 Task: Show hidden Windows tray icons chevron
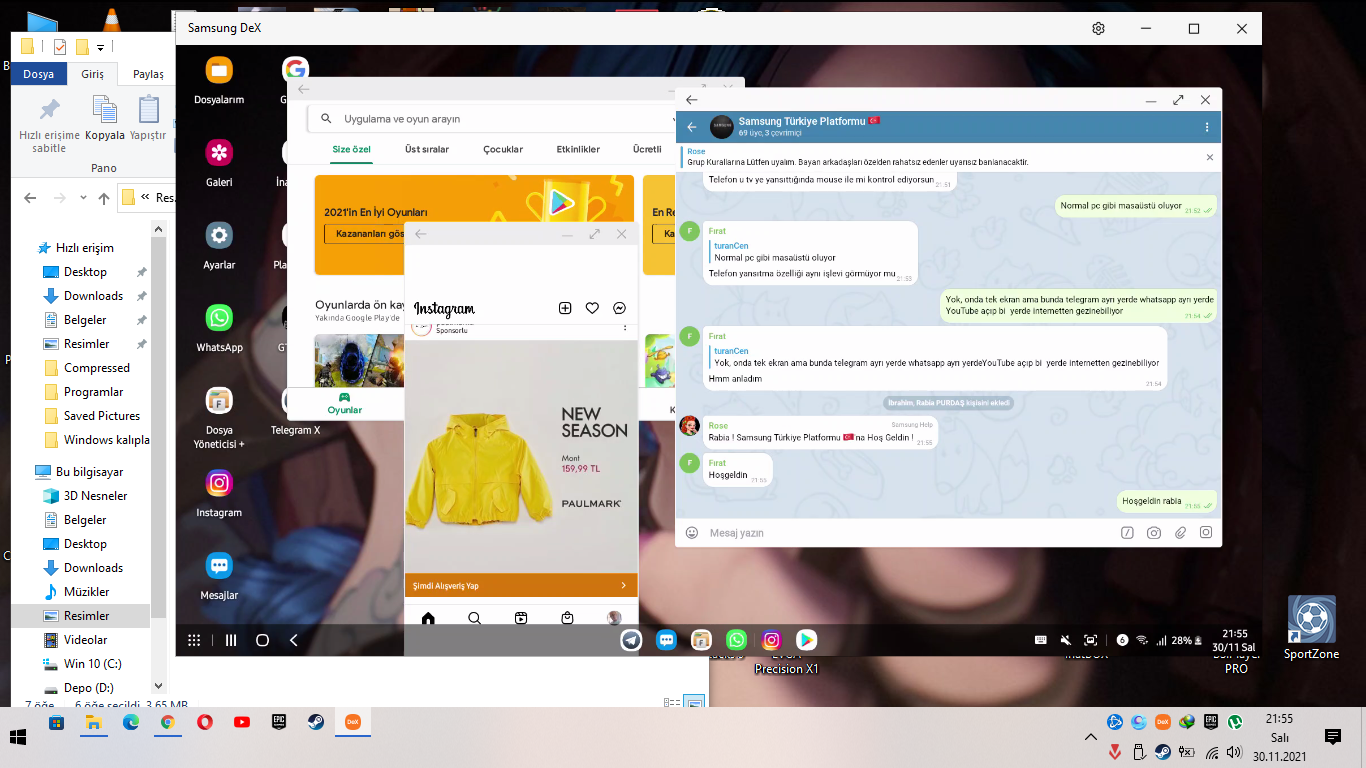pyautogui.click(x=1090, y=737)
